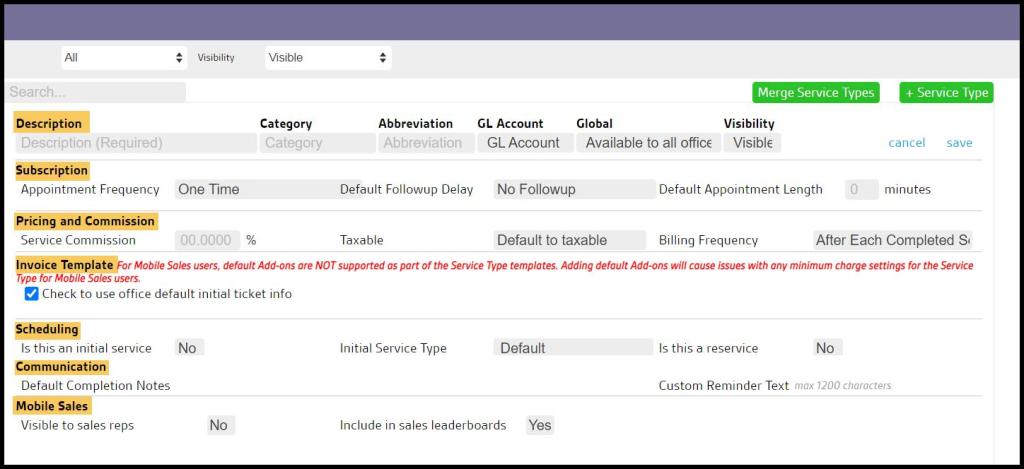Toggle Include in sales leaderboards Yes option
The image size is (1024, 469).
tap(539, 425)
